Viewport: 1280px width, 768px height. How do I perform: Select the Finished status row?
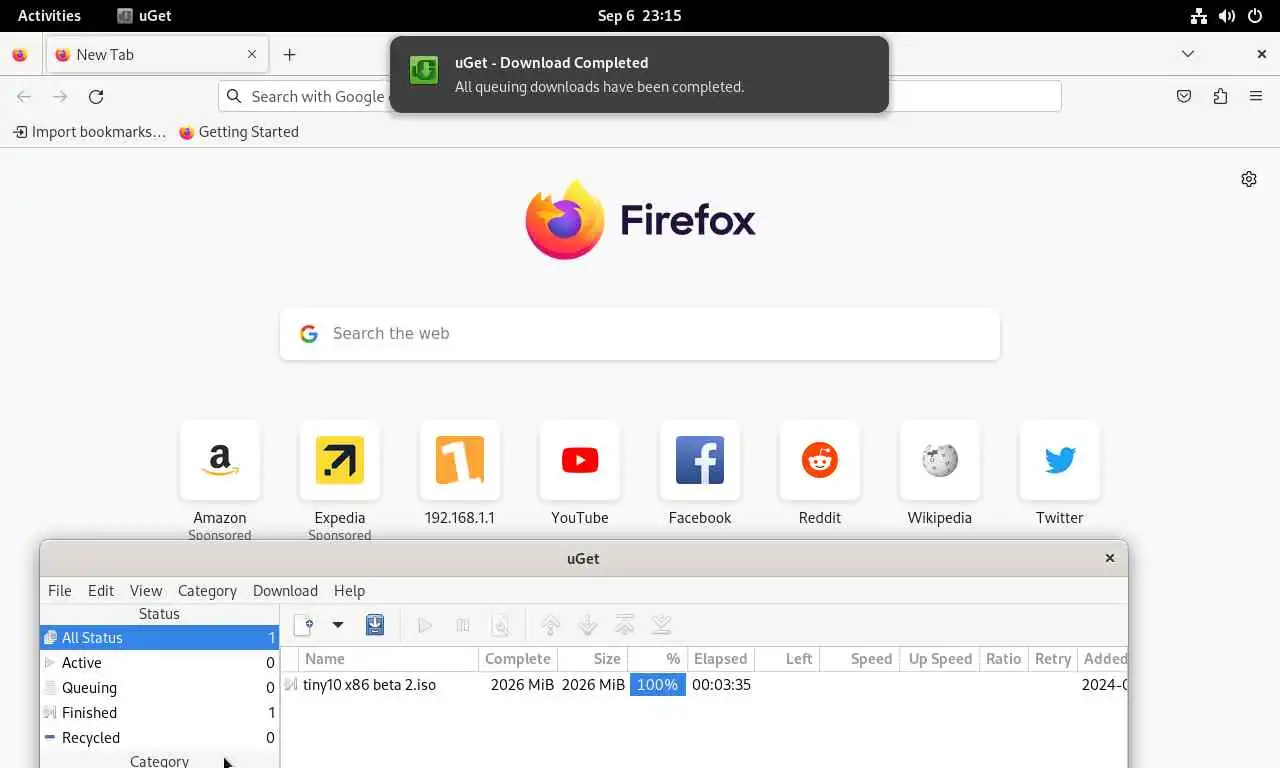pos(159,713)
